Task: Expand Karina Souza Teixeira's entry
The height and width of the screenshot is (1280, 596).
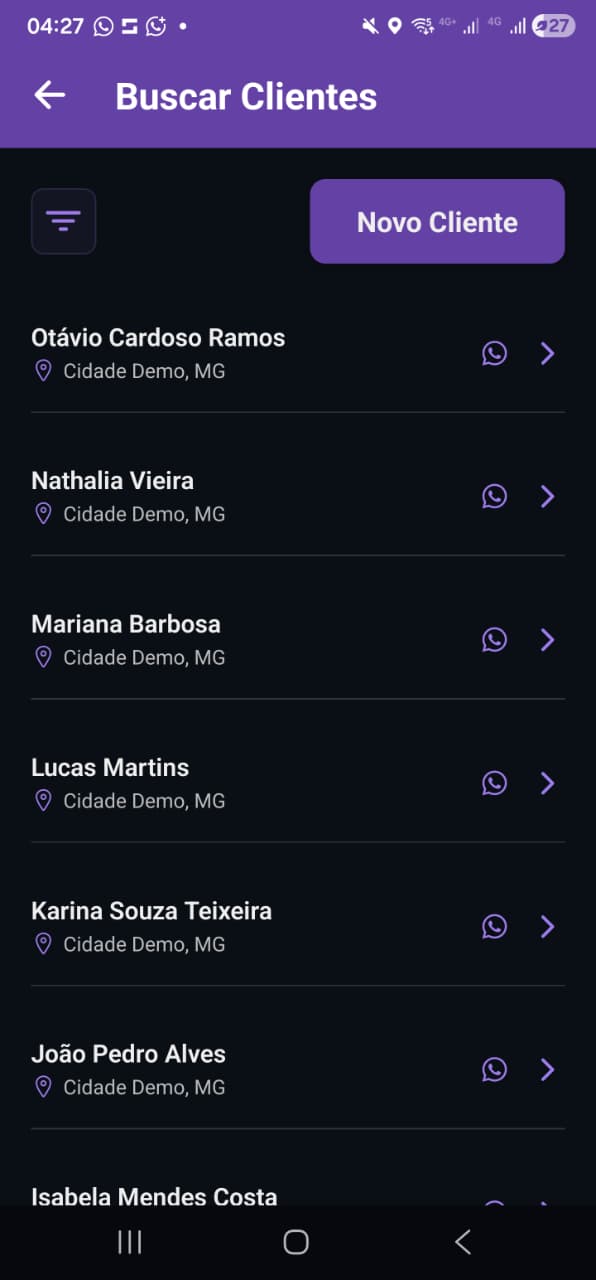Action: pyautogui.click(x=548, y=926)
